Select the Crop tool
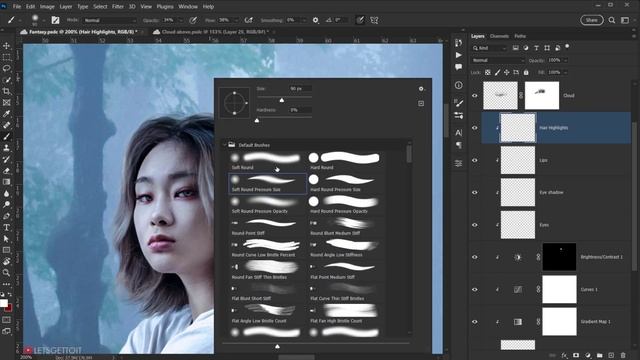This screenshot has width=640, height=360. click(7, 91)
